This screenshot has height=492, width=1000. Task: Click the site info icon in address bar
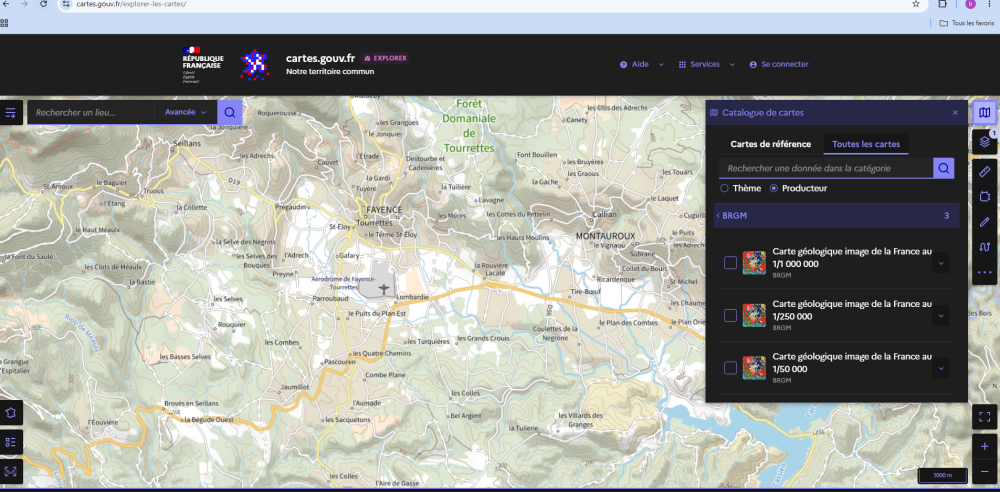pyautogui.click(x=67, y=4)
